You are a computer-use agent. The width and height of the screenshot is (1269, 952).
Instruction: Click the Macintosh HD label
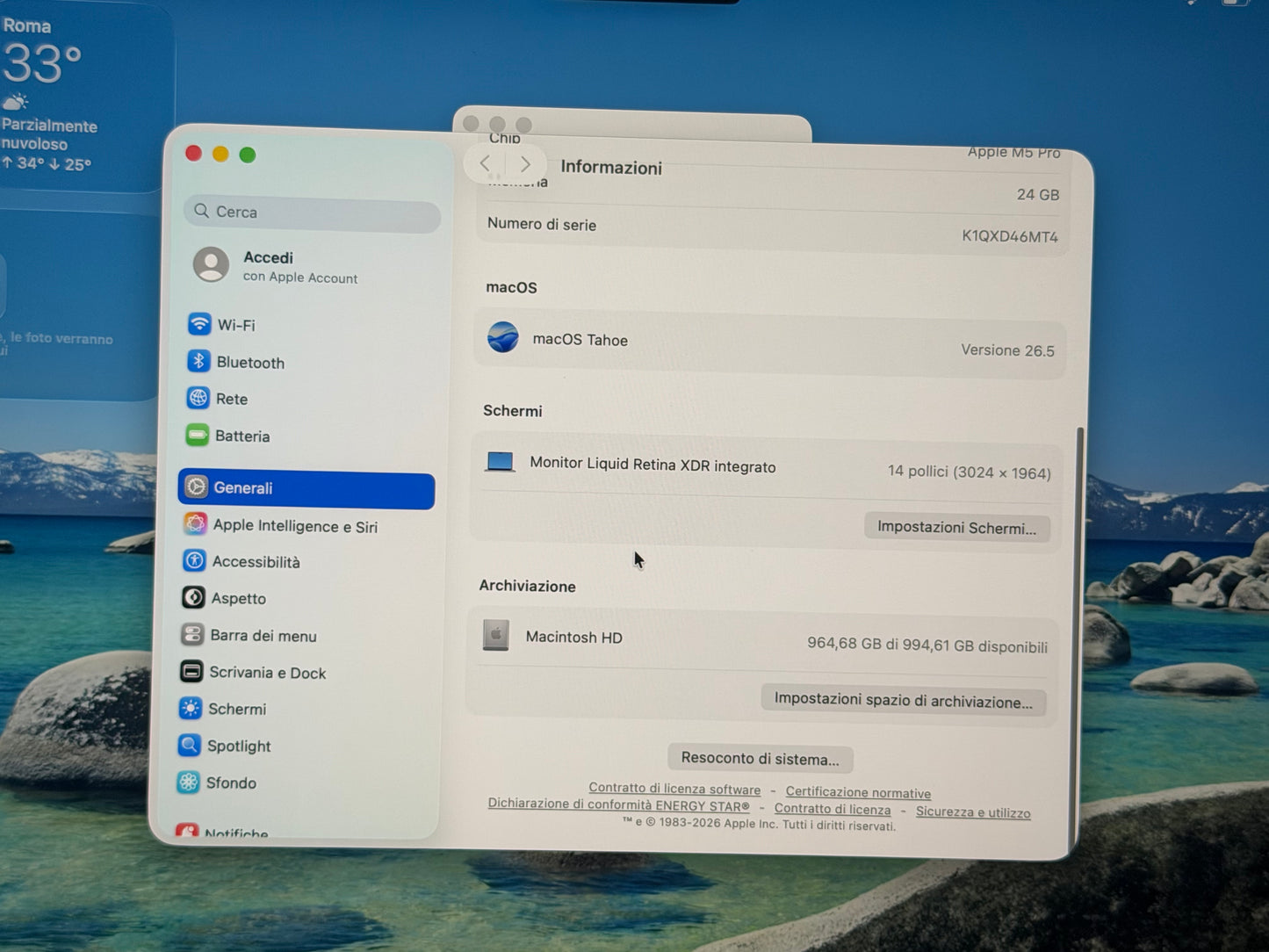pyautogui.click(x=573, y=637)
